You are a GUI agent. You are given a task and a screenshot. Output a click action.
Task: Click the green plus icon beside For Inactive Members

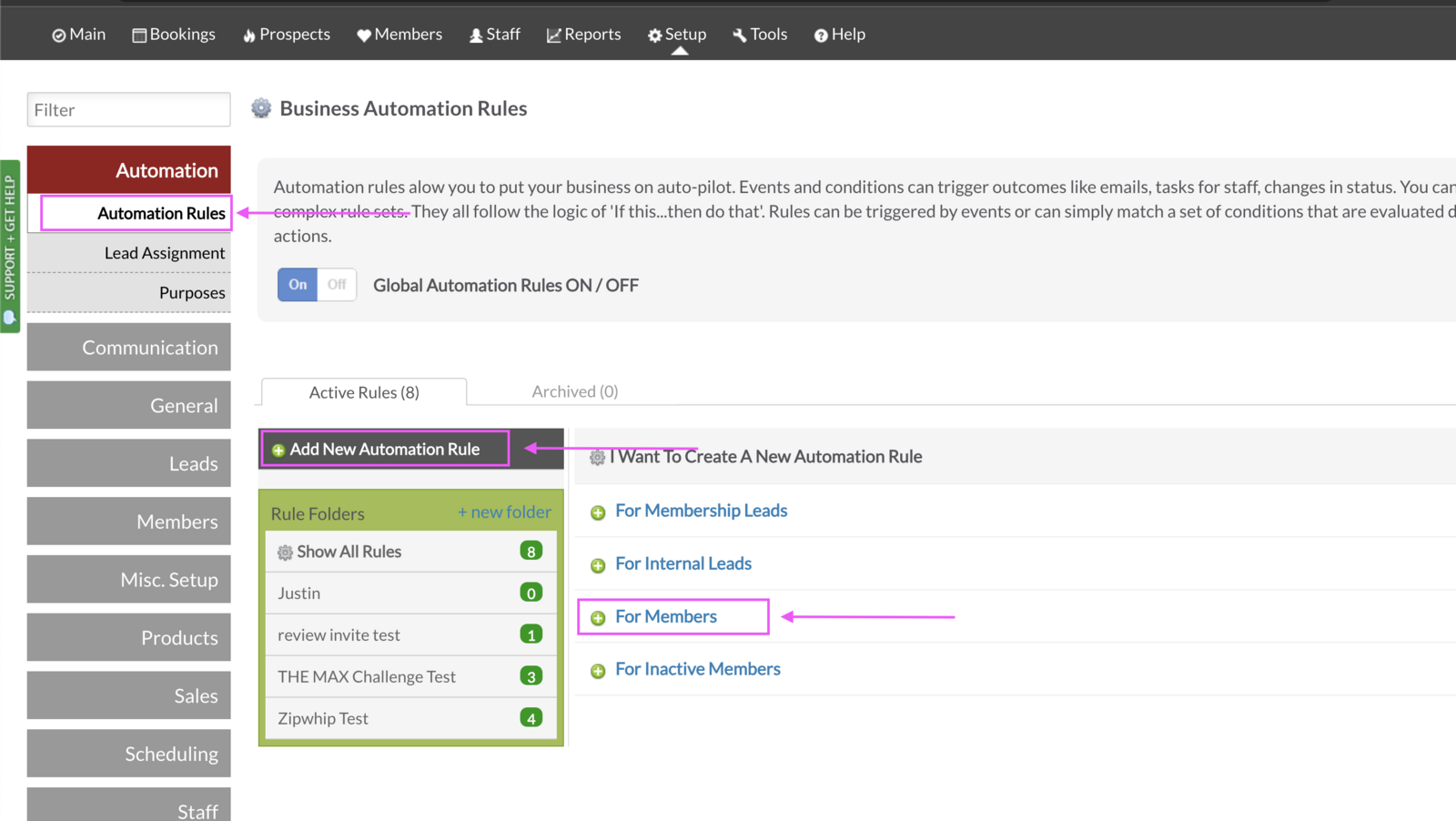pyautogui.click(x=598, y=671)
